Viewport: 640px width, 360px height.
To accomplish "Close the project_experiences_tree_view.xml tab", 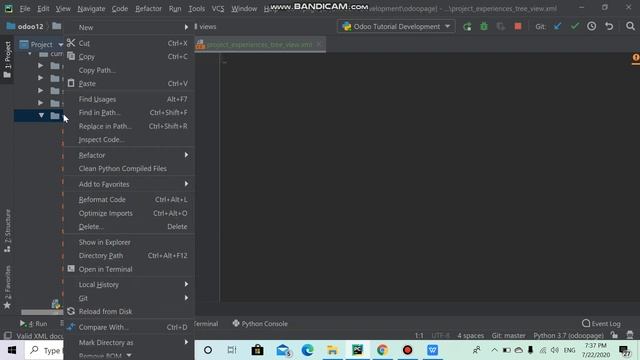I will point(319,44).
